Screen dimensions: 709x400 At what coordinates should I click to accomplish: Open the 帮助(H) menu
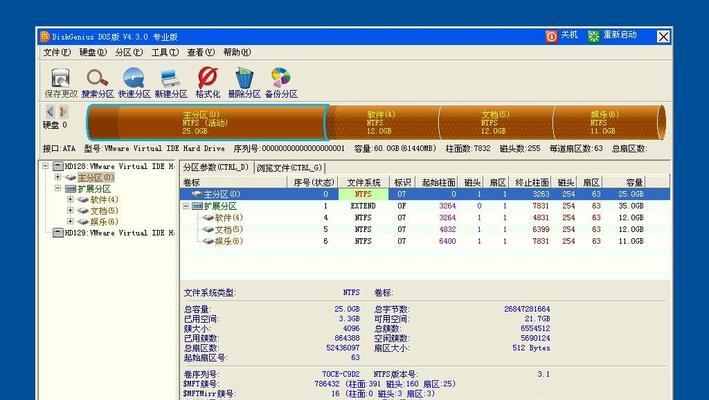237,52
